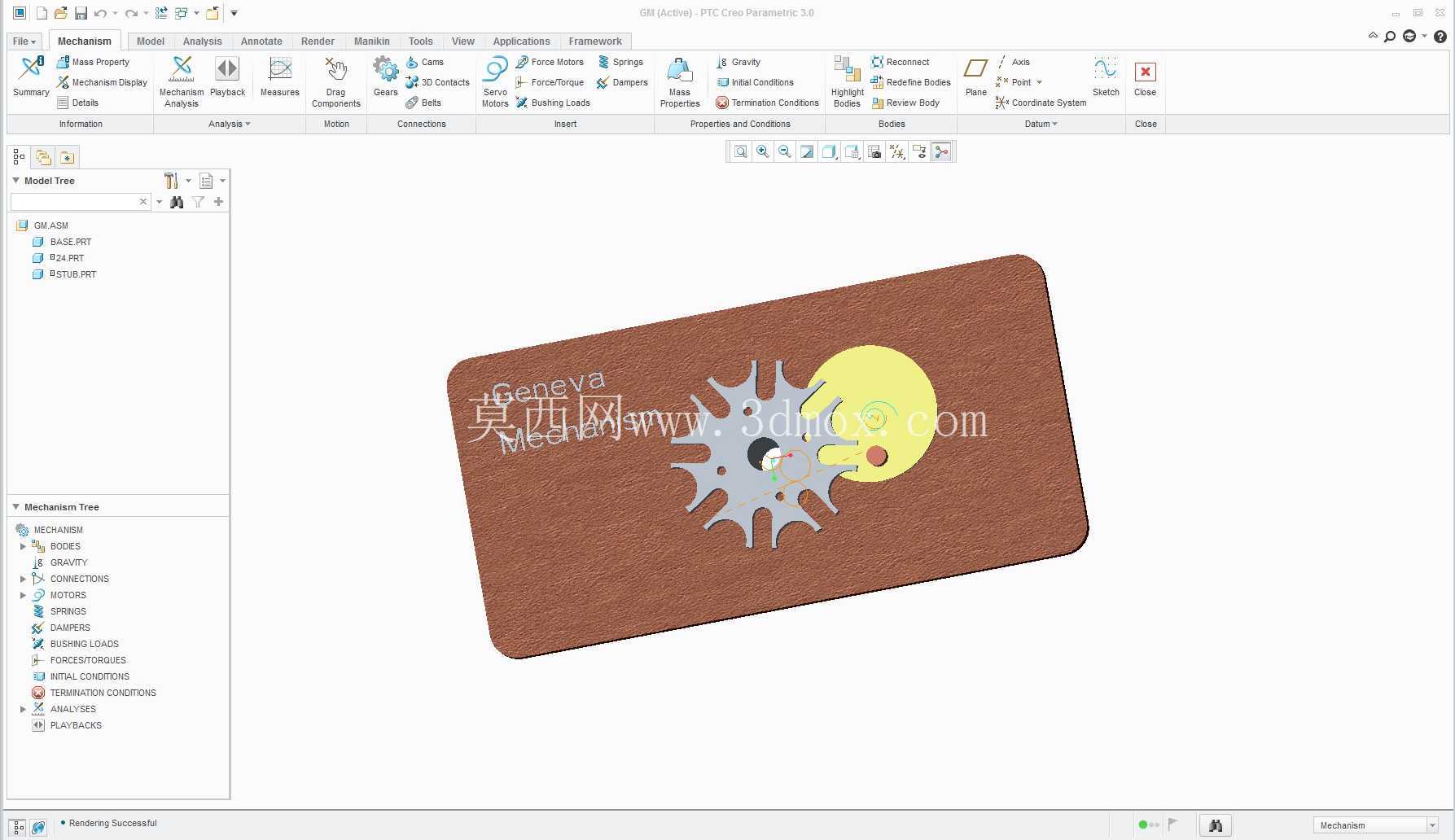Viewport: 1455px width, 840px height.
Task: Insert Bushing Loads
Action: 553,103
